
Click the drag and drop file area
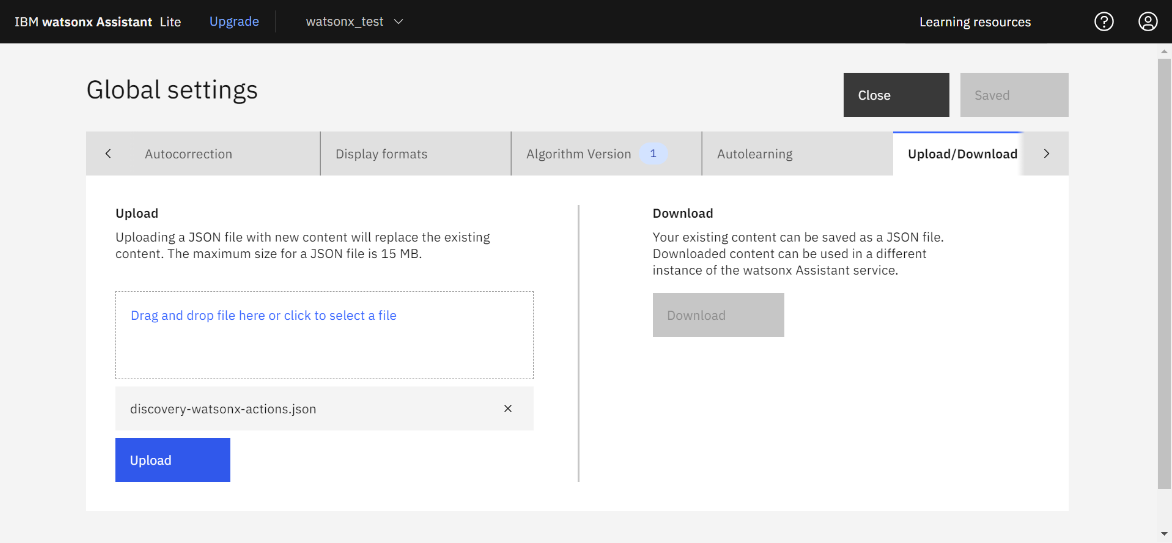pos(324,335)
